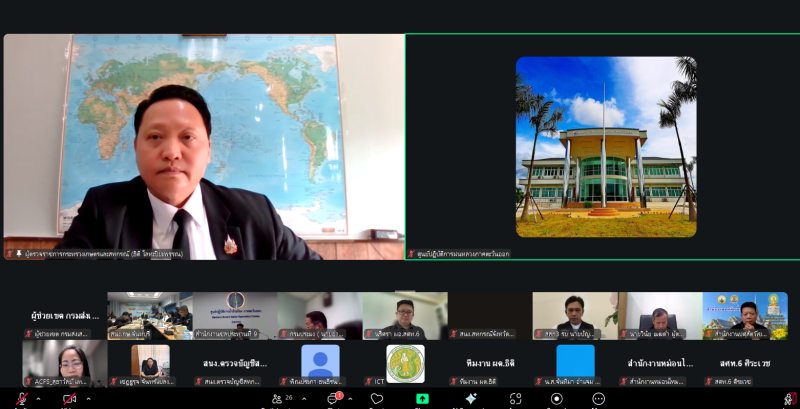This screenshot has width=800, height=409.
Task: Click the muted mic icon on speaker's name label
Action: tap(10, 254)
